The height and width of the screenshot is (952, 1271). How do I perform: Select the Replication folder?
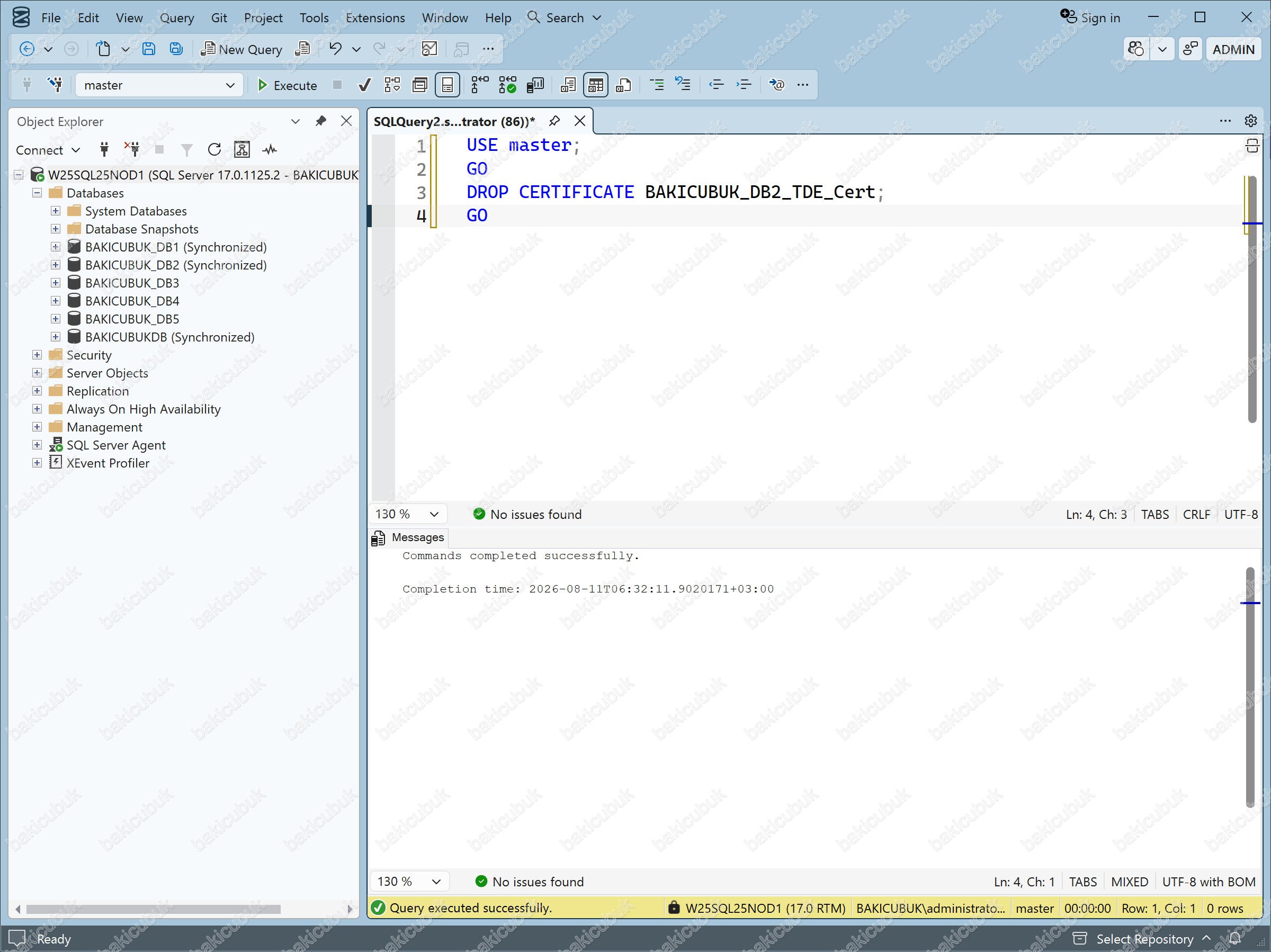click(x=97, y=391)
